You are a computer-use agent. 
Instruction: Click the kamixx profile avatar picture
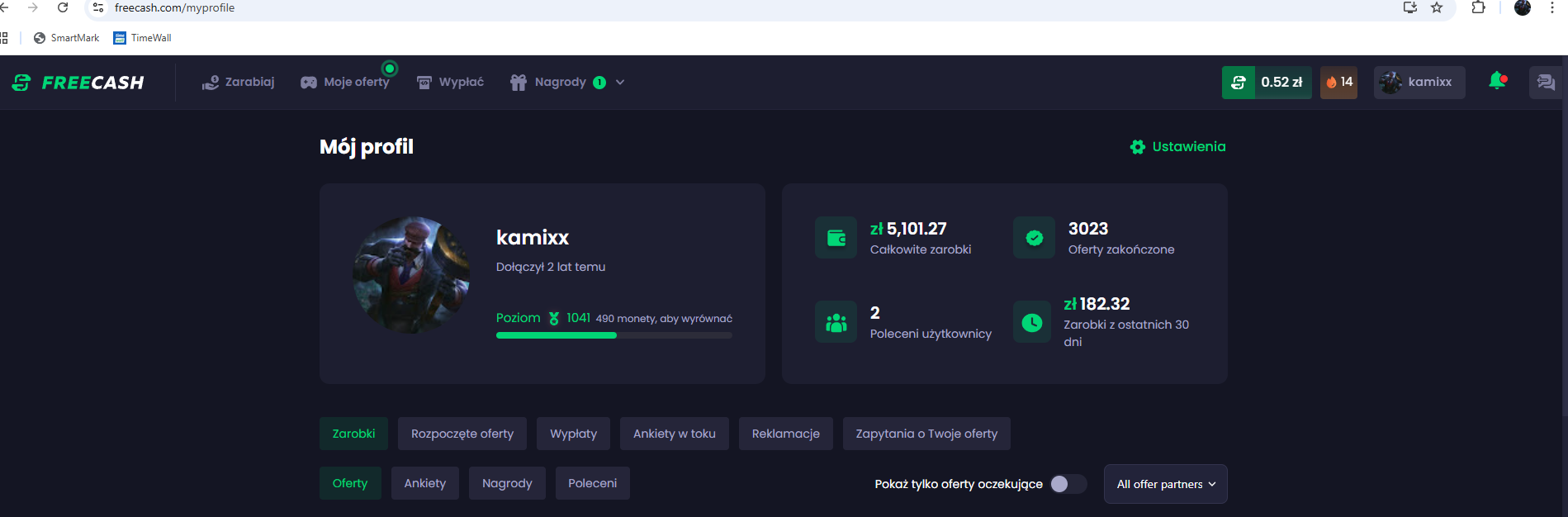point(411,275)
